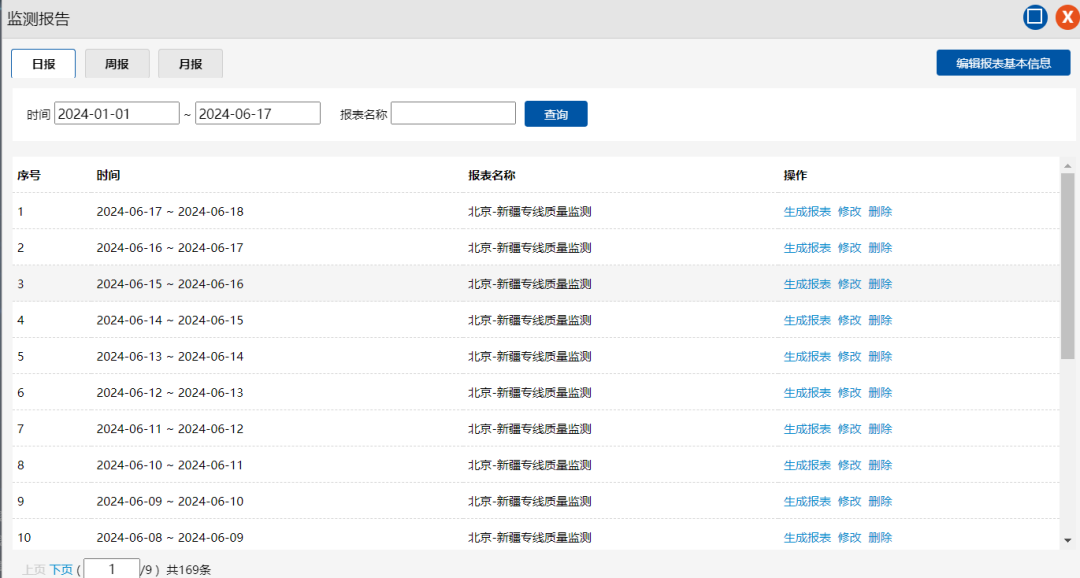Viewport: 1080px width, 578px height.
Task: Focus the start date field 2024-01-01
Action: (117, 114)
